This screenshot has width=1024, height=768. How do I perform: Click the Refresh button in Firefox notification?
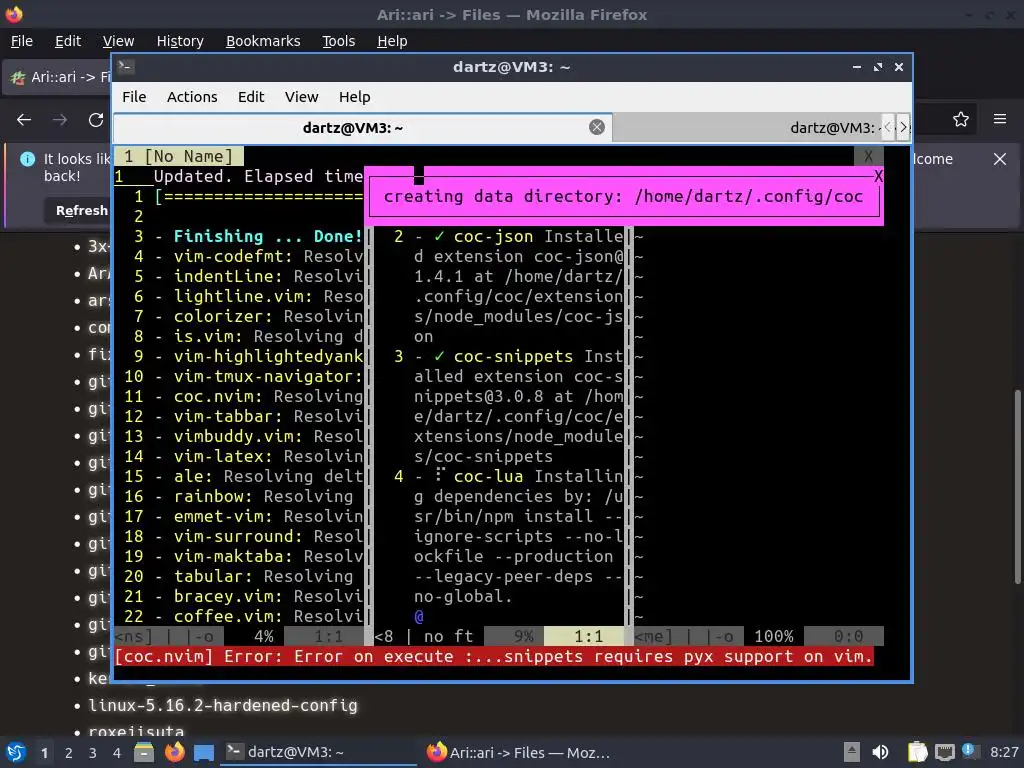pos(79,210)
